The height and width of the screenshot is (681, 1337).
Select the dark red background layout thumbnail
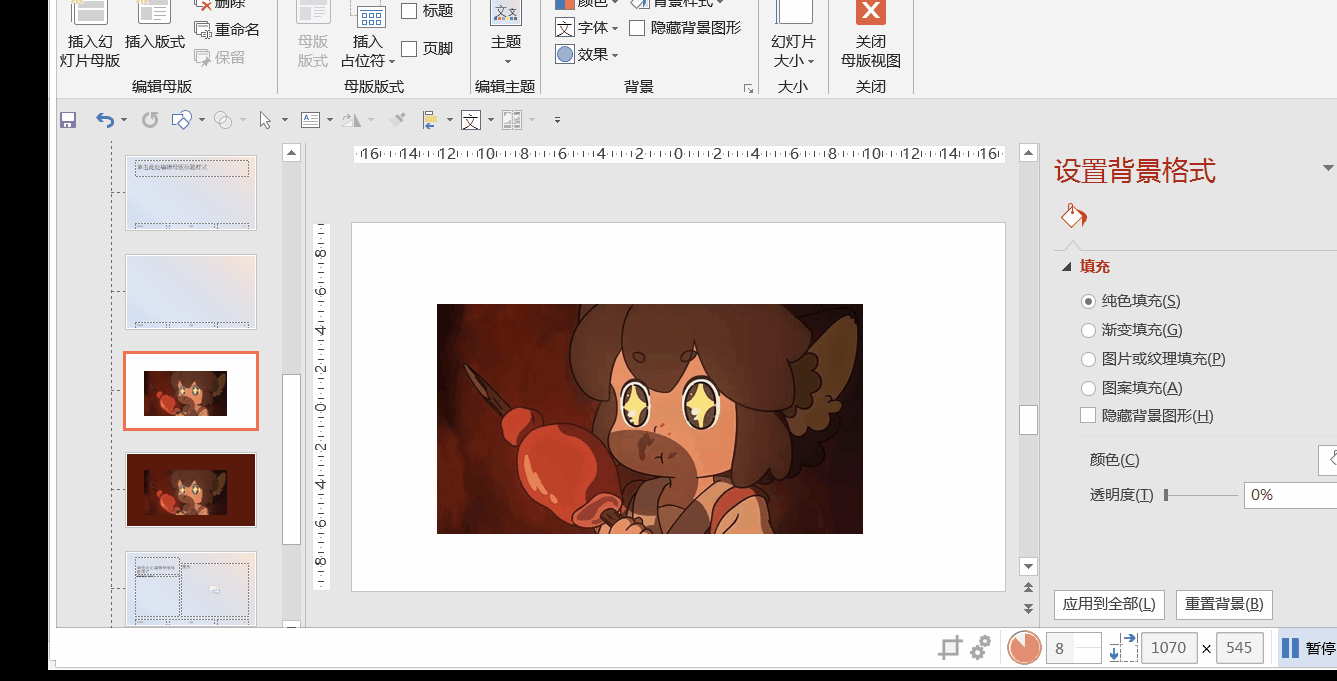(191, 490)
